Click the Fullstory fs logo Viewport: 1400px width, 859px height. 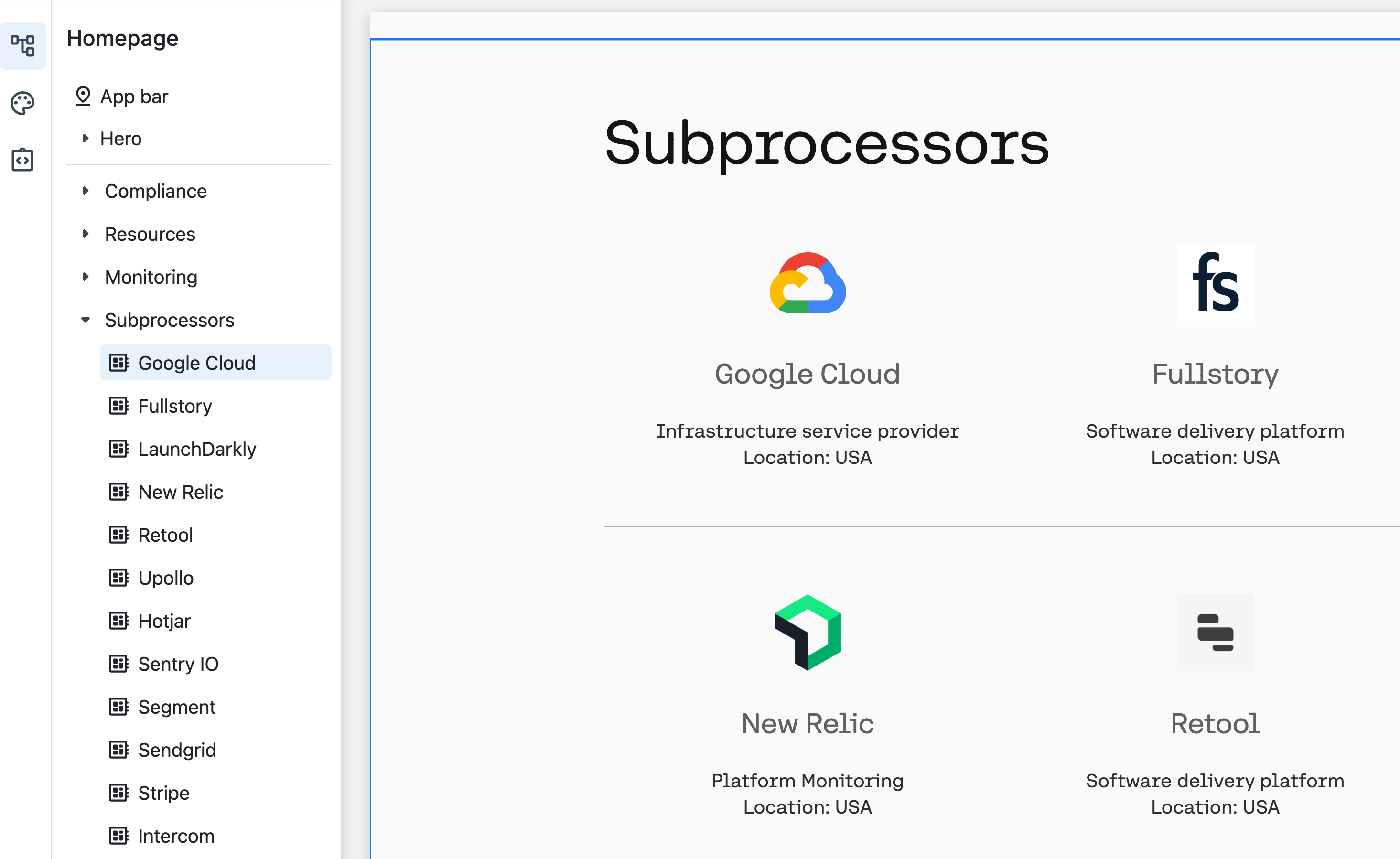(1215, 282)
